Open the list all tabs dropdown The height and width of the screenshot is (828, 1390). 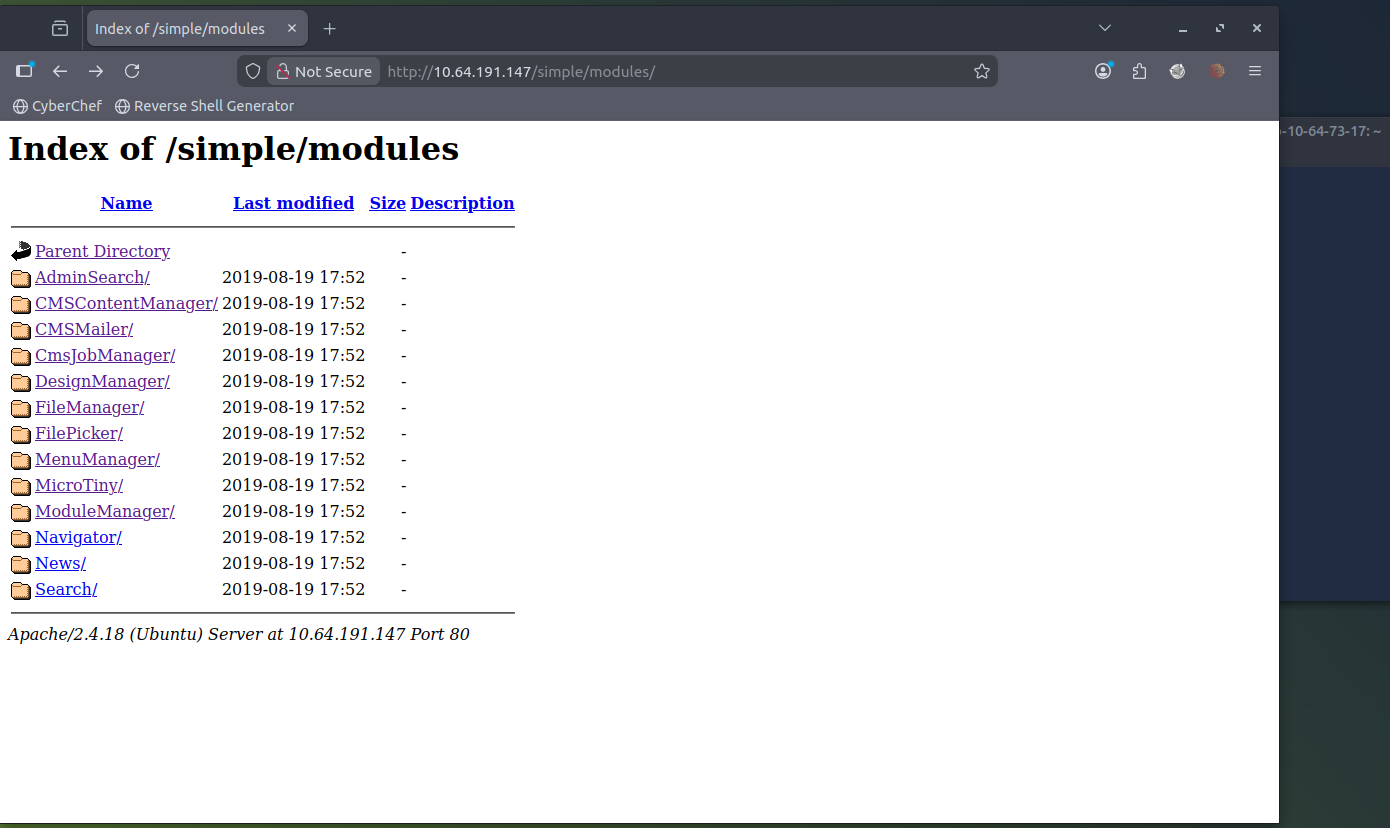1103,28
